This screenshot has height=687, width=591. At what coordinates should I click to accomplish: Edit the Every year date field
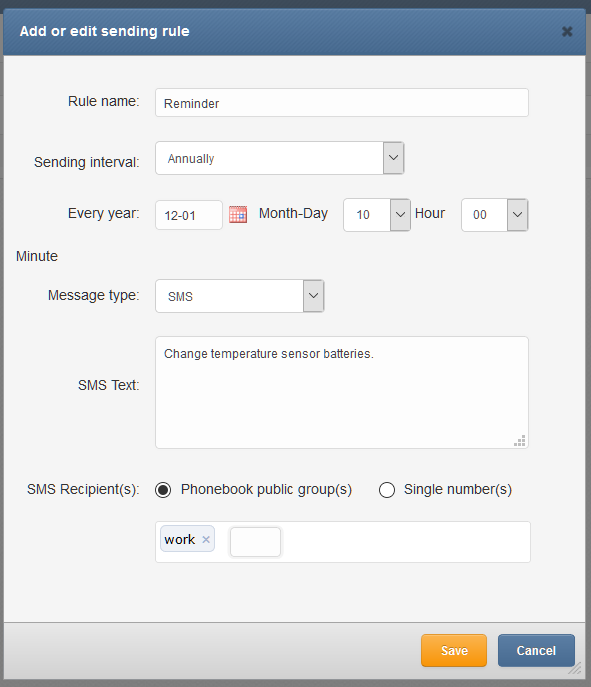pyautogui.click(x=189, y=215)
